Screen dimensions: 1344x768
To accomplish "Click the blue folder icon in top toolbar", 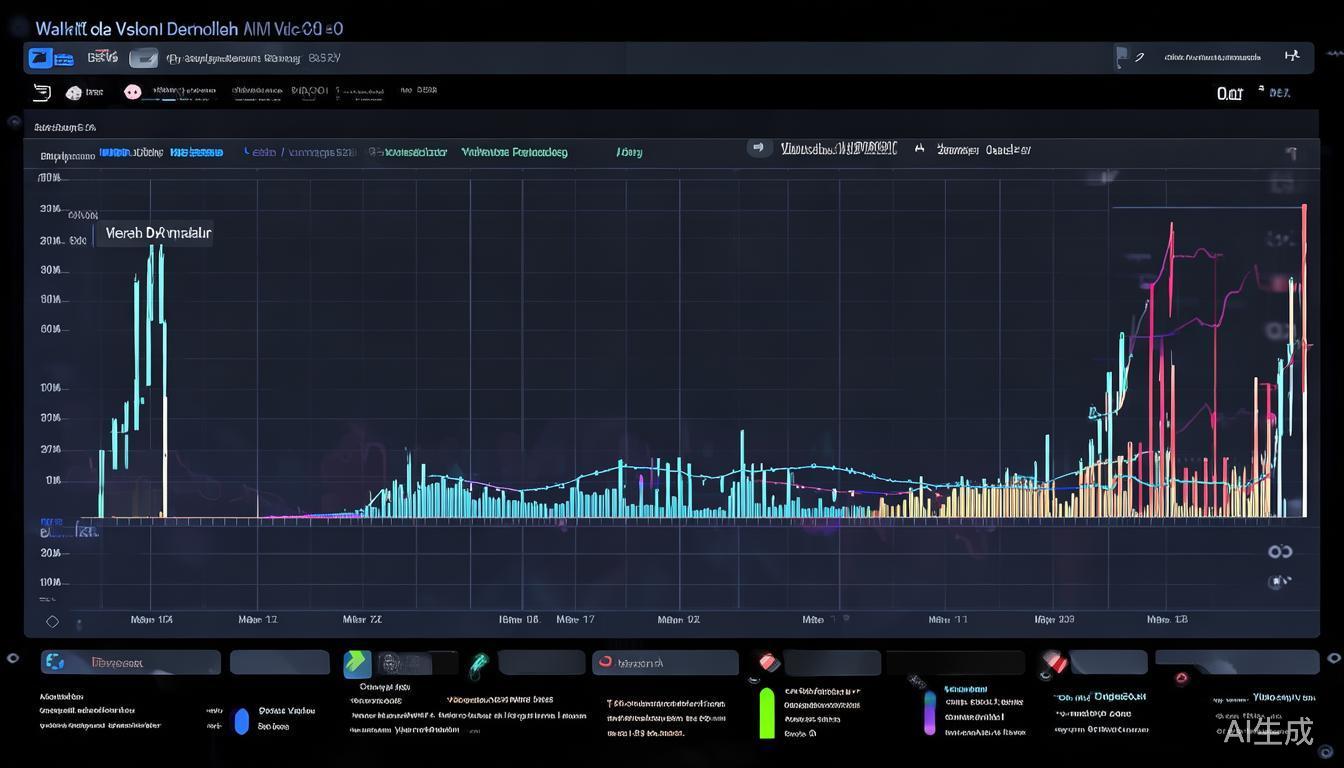I will pyautogui.click(x=41, y=58).
